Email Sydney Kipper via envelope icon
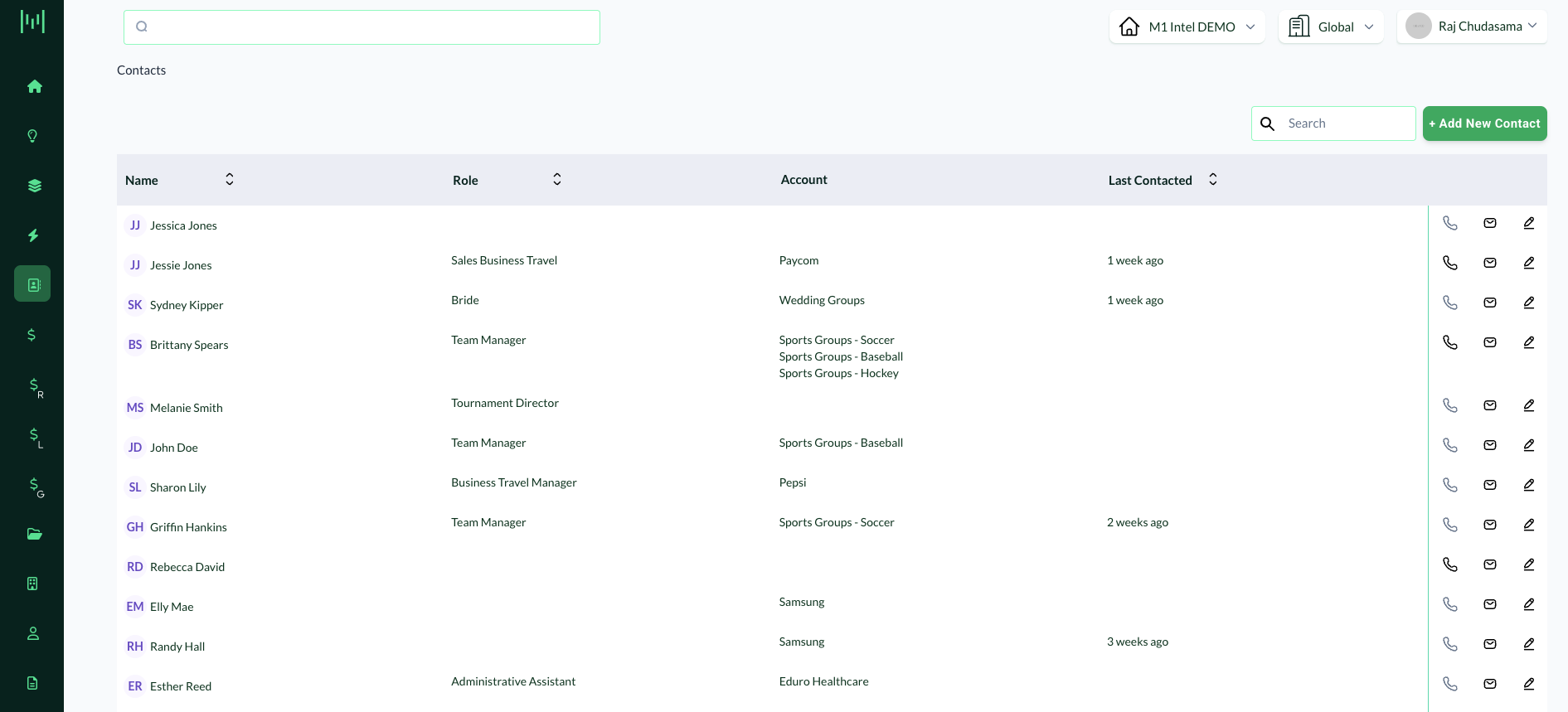1568x712 pixels. pyautogui.click(x=1489, y=303)
